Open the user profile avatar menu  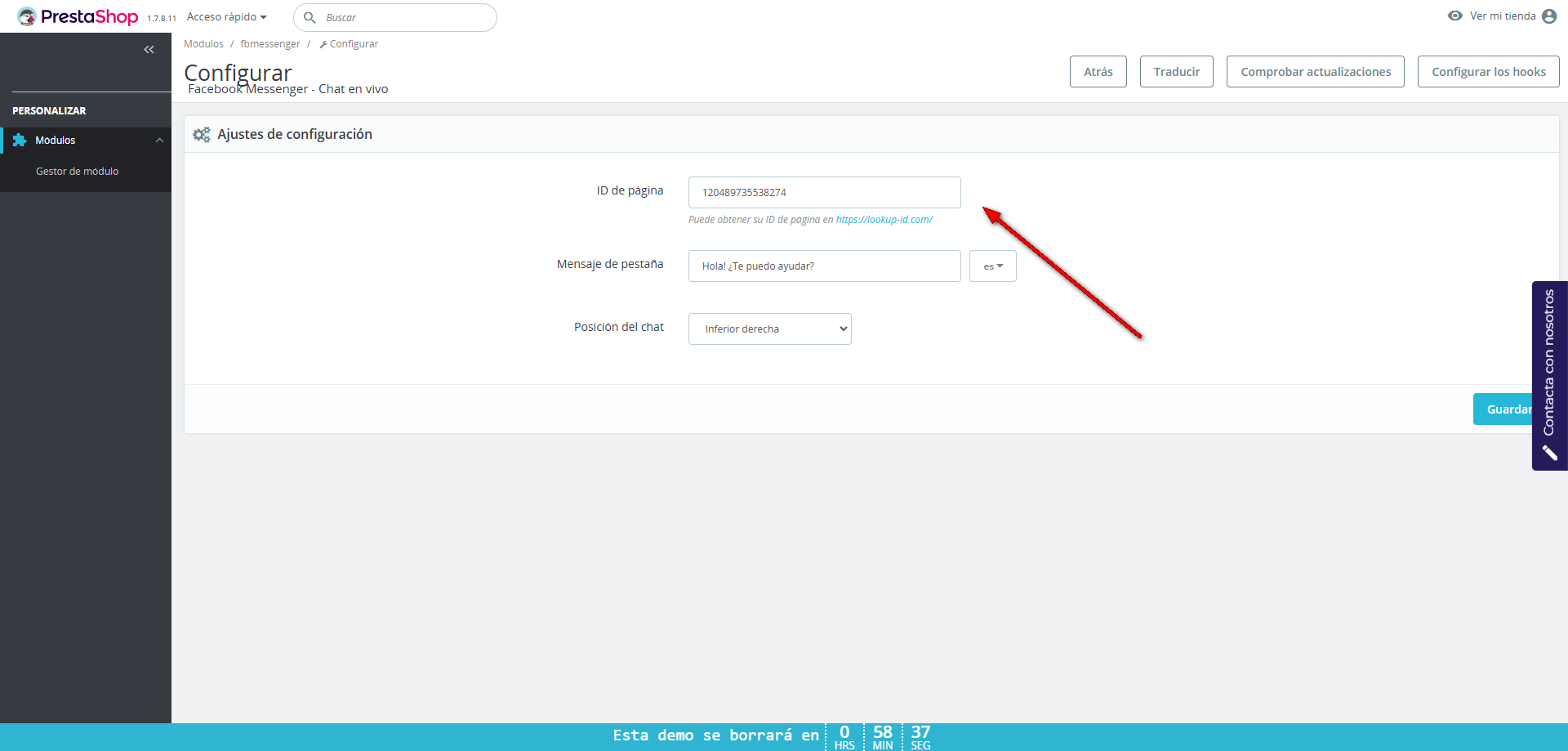(1549, 16)
